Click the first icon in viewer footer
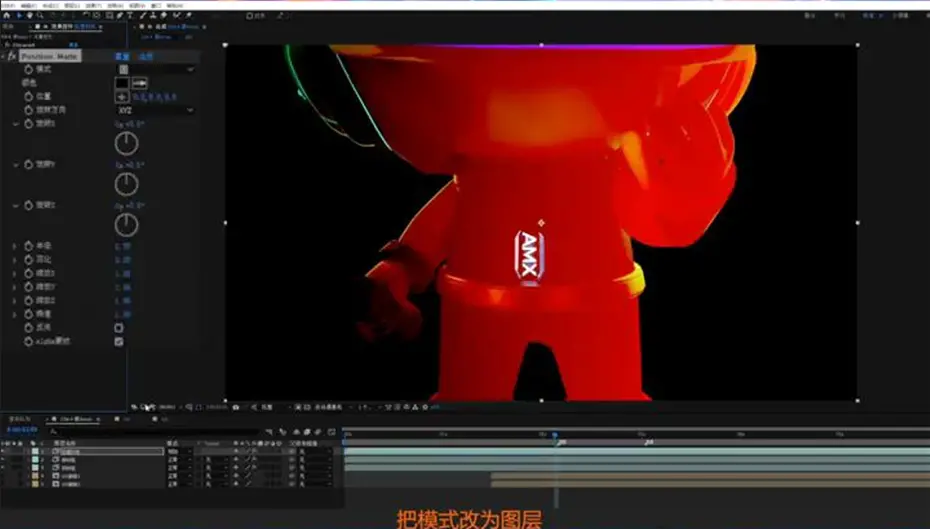The width and height of the screenshot is (930, 529). [x=135, y=407]
